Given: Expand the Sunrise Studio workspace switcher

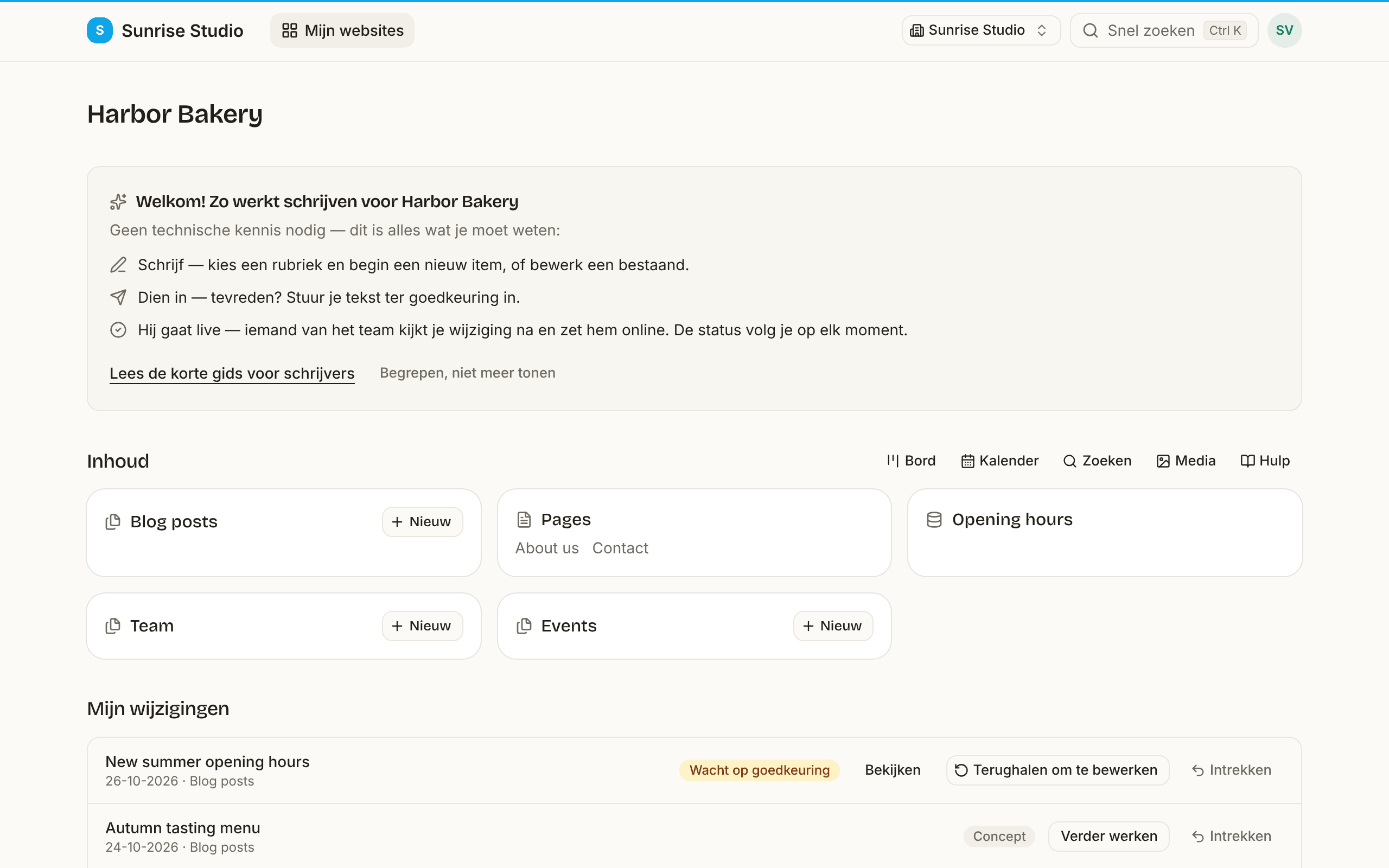Looking at the screenshot, I should click(981, 30).
